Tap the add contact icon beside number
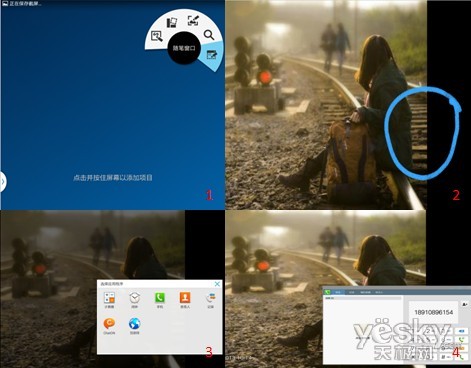 pyautogui.click(x=465, y=304)
